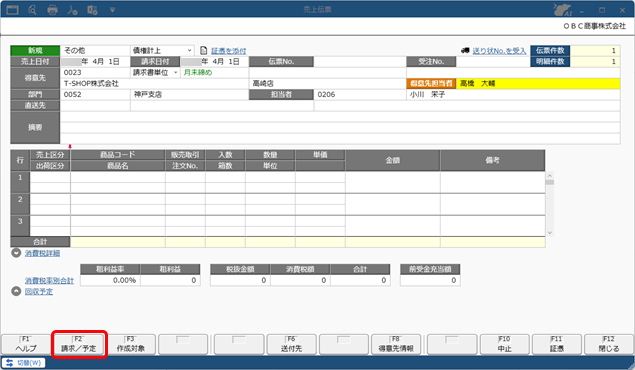Click the 備考 column header
Image resolution: width=635 pixels, height=370 pixels.
(492, 160)
